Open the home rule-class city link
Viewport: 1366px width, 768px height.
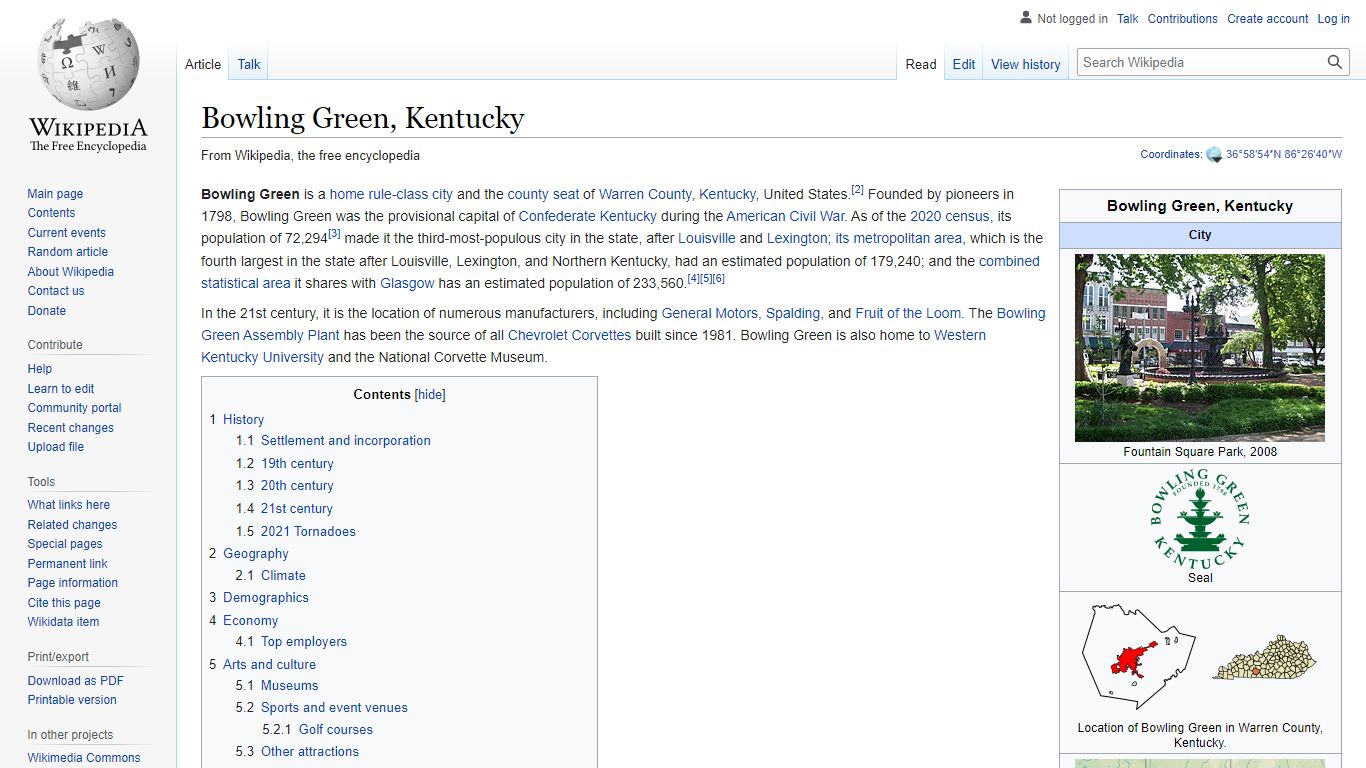(391, 194)
